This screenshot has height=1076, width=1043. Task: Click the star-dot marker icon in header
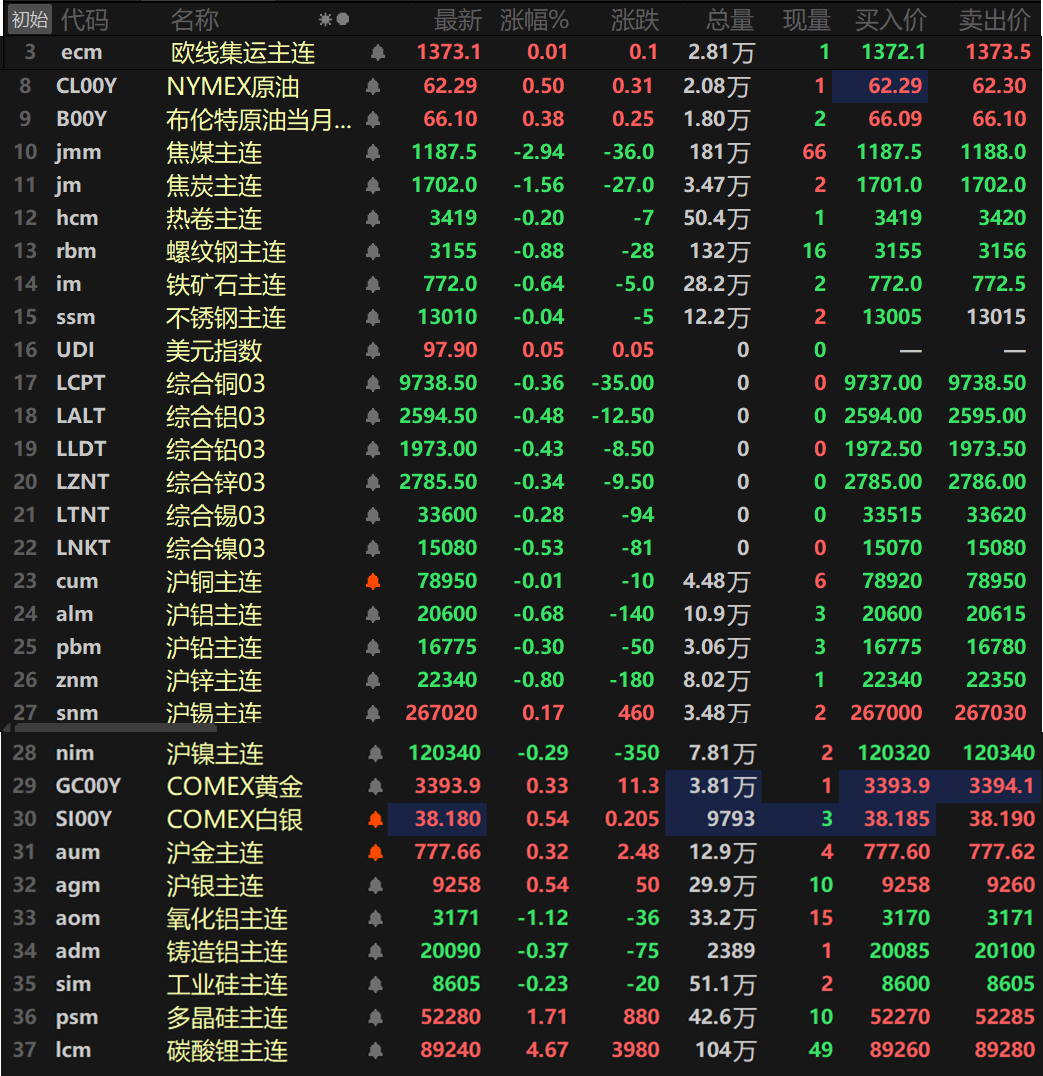[x=333, y=19]
